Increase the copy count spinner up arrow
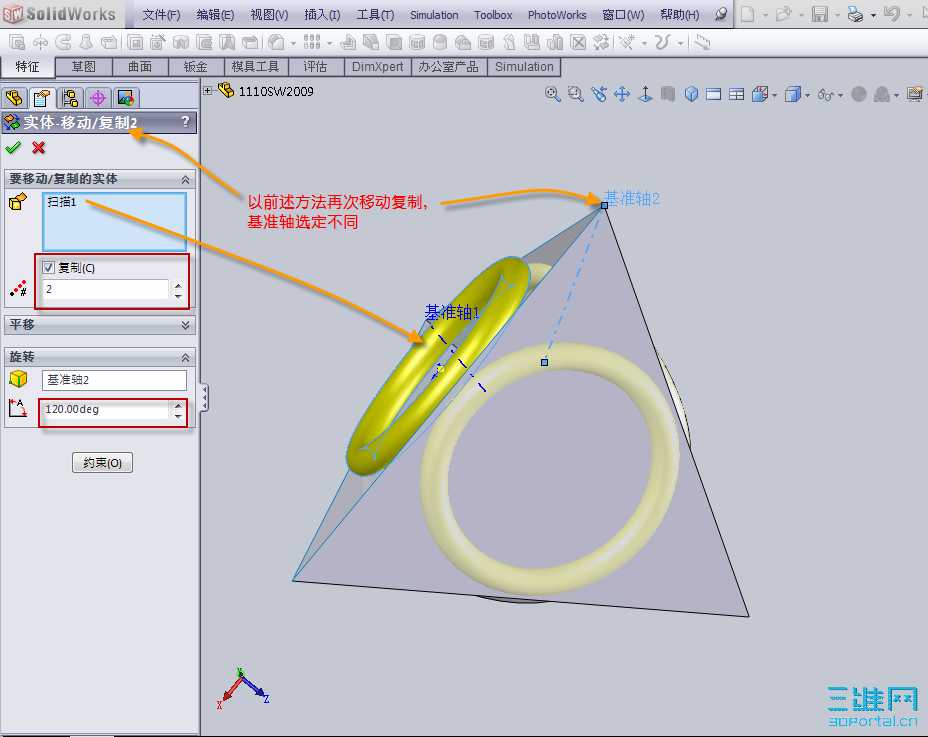 (x=178, y=285)
